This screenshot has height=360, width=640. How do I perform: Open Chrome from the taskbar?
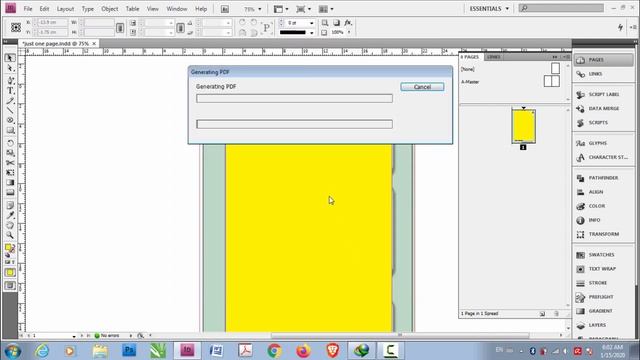[274, 351]
